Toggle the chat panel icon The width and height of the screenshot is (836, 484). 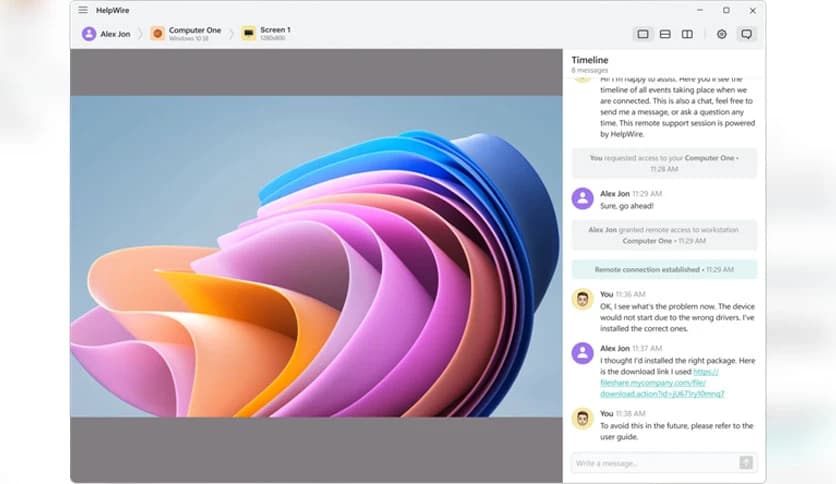coord(746,34)
